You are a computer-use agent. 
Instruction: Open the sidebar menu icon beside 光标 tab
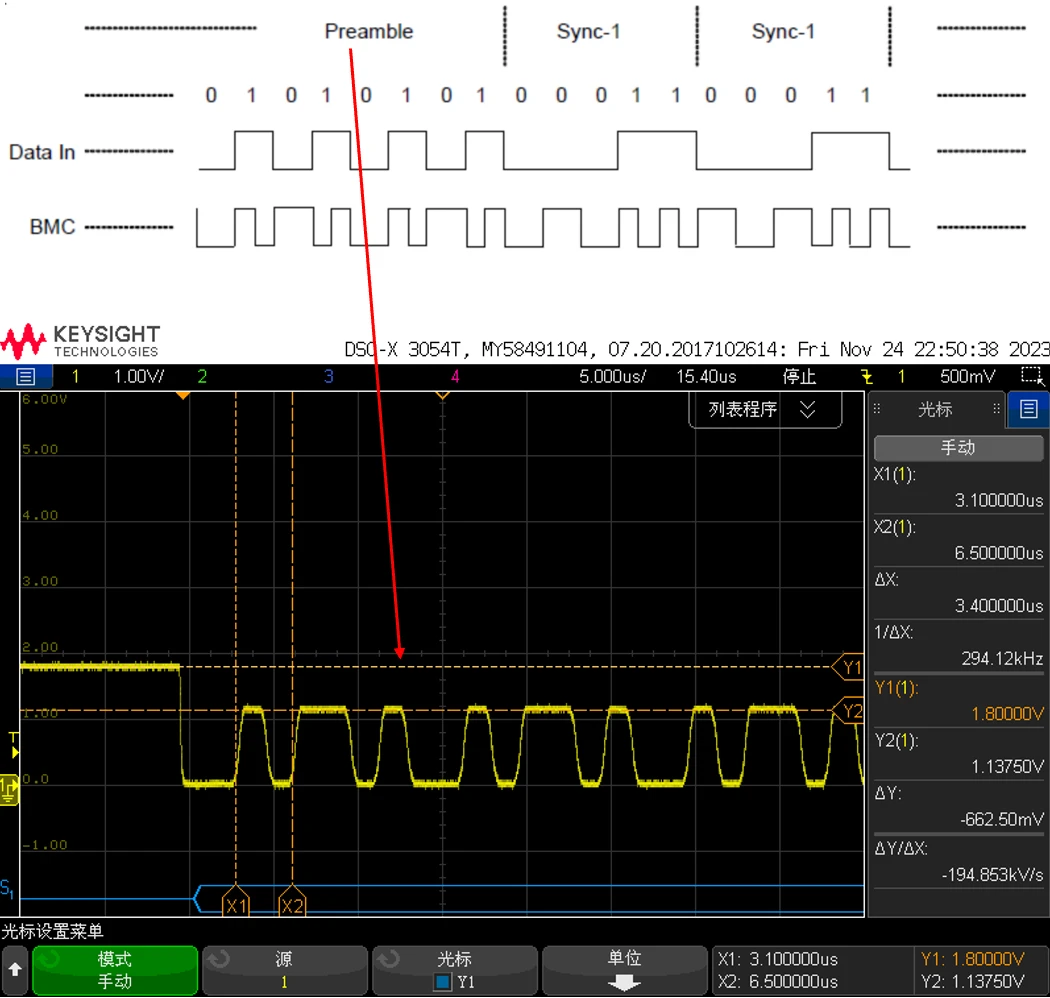[x=1028, y=409]
